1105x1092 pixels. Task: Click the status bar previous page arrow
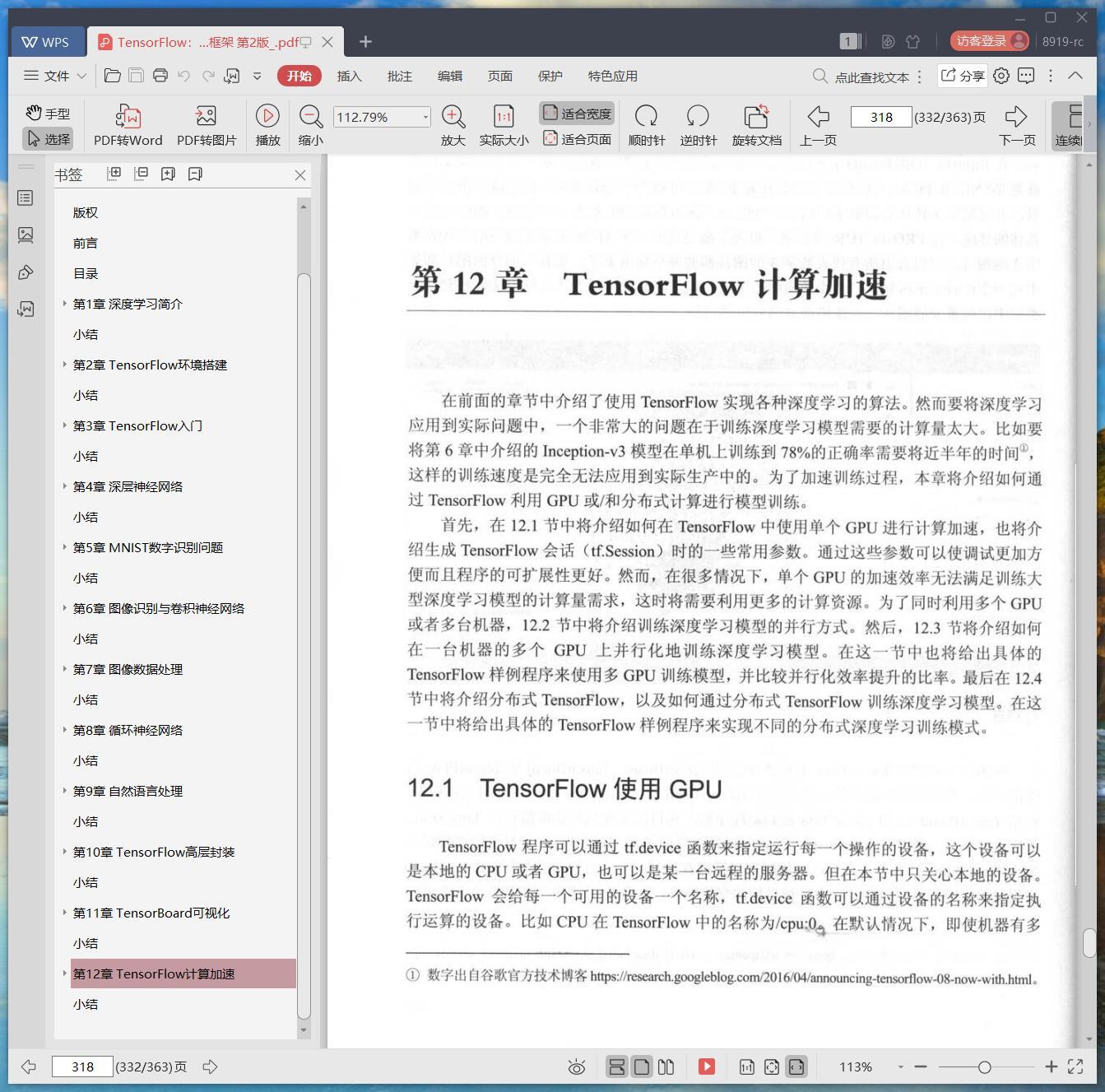pos(29,1066)
